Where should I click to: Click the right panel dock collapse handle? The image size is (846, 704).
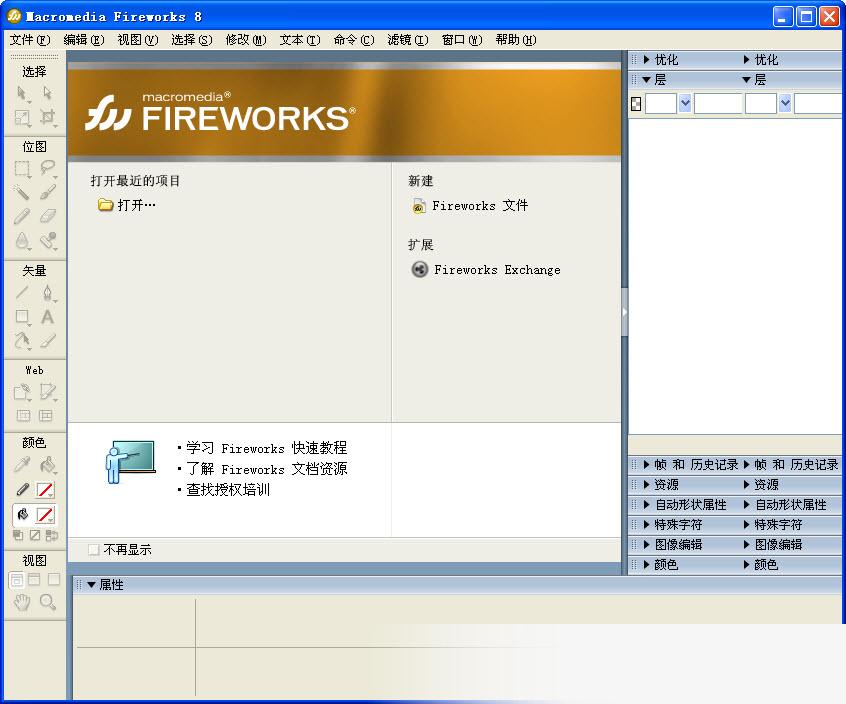(625, 312)
